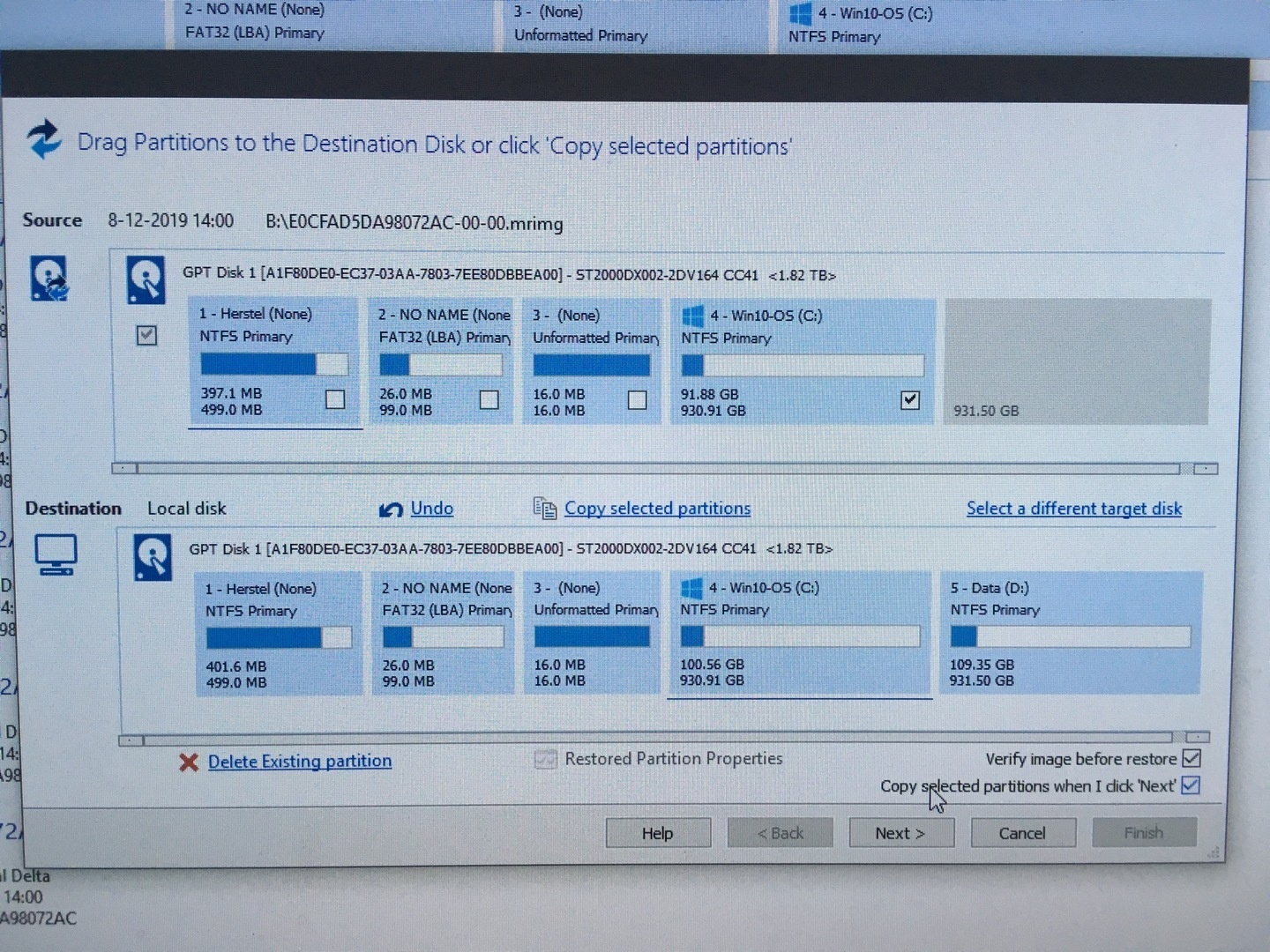Image resolution: width=1270 pixels, height=952 pixels.
Task: Click the Finish button
Action: click(1144, 832)
